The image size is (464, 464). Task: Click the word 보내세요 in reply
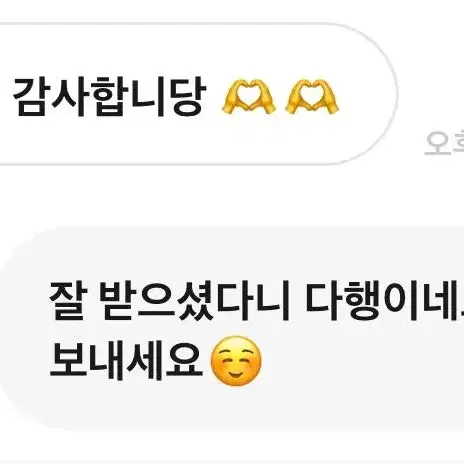point(126,360)
